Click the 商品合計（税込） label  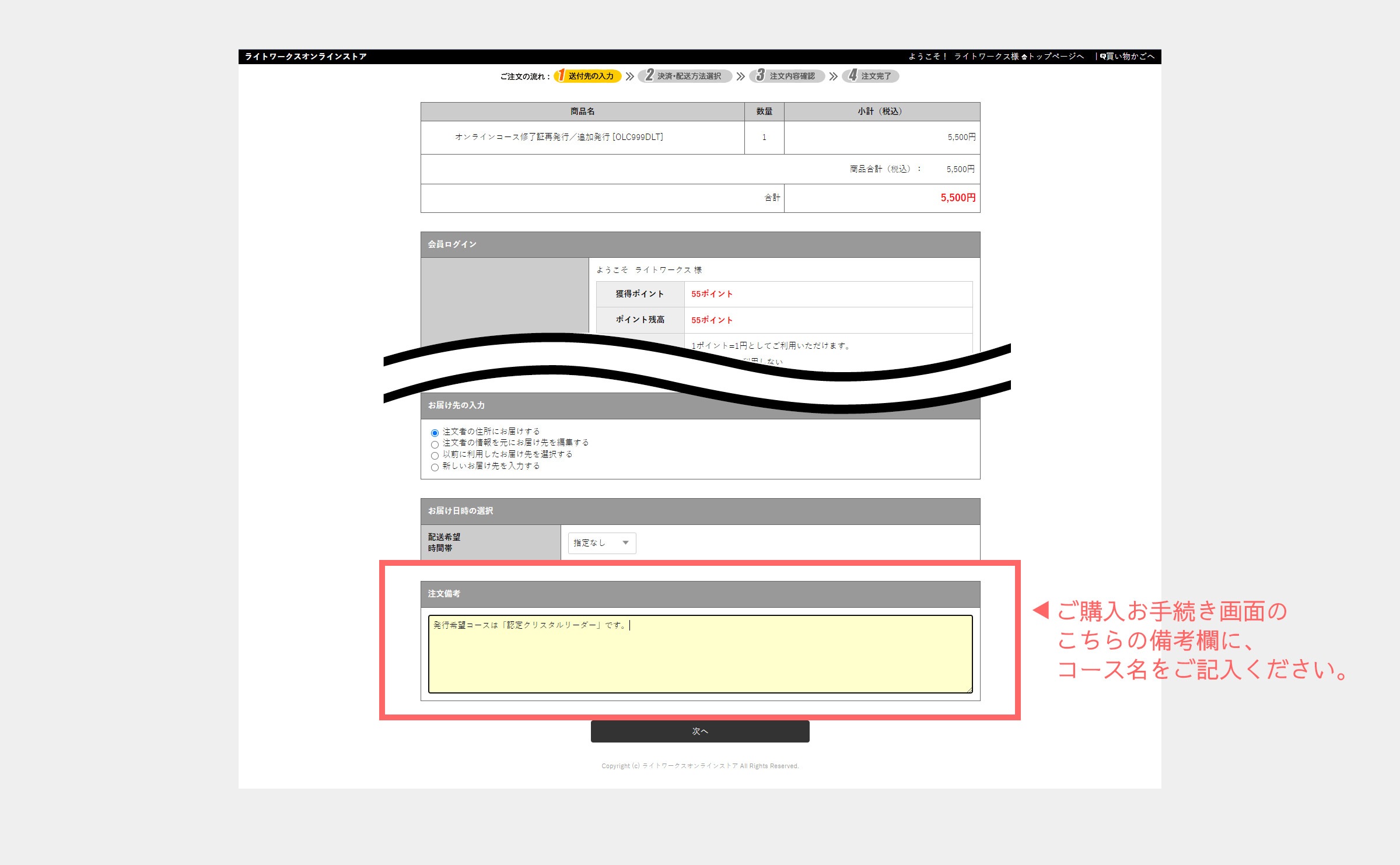tap(885, 169)
